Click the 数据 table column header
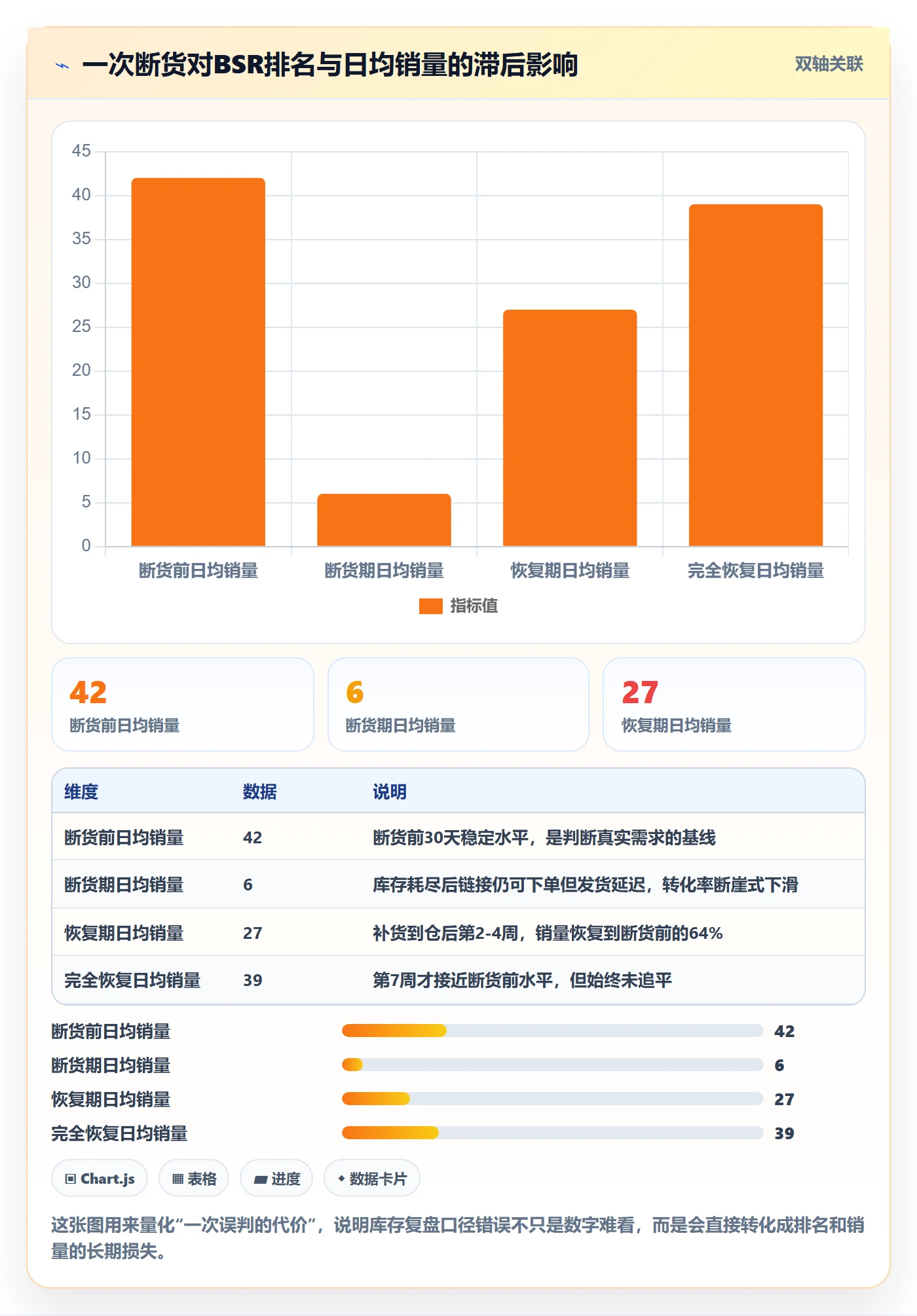This screenshot has width=917, height=1316. [x=260, y=792]
